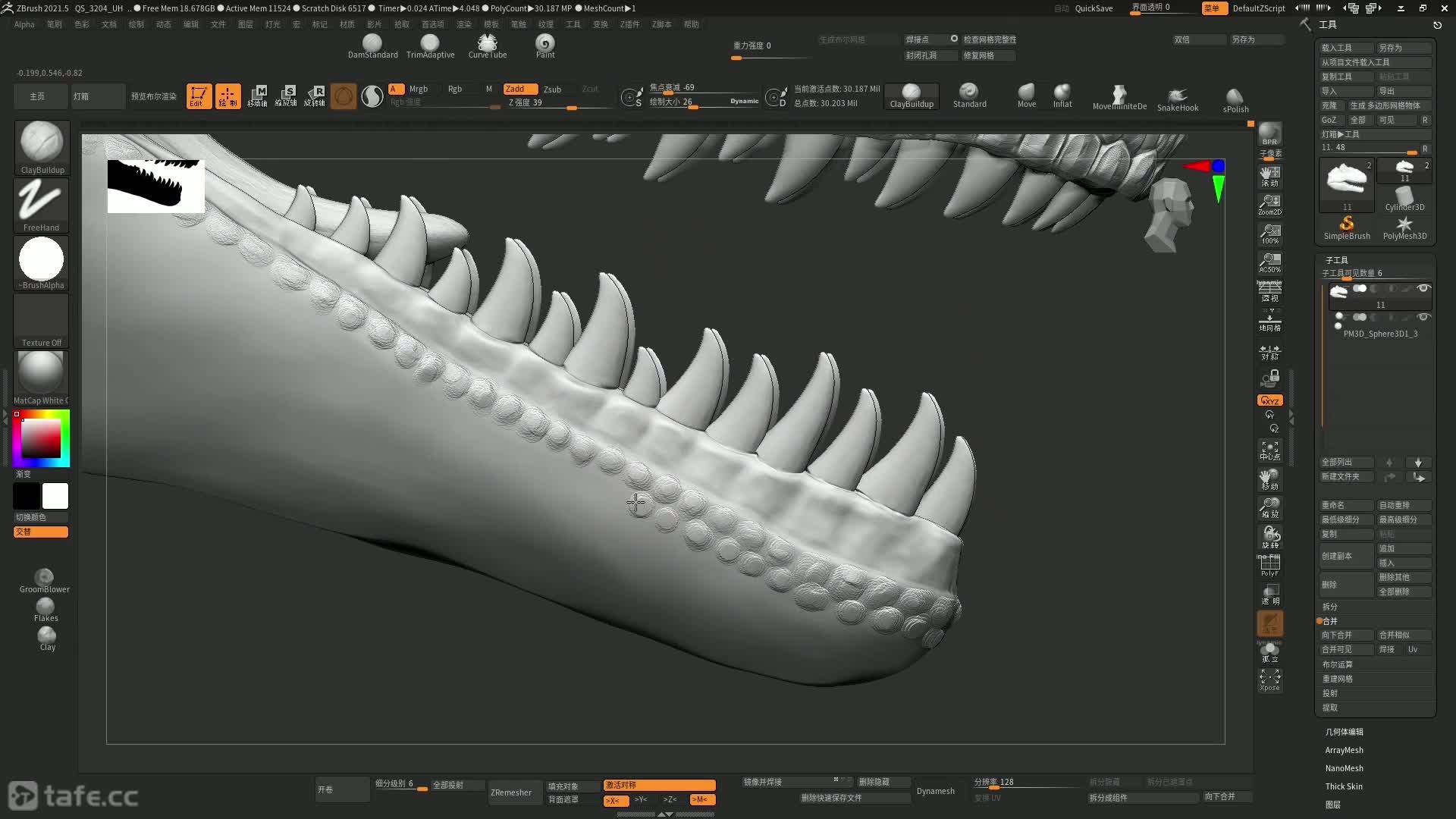Select the GroomBlower brush
1456x819 pixels.
pos(45,581)
